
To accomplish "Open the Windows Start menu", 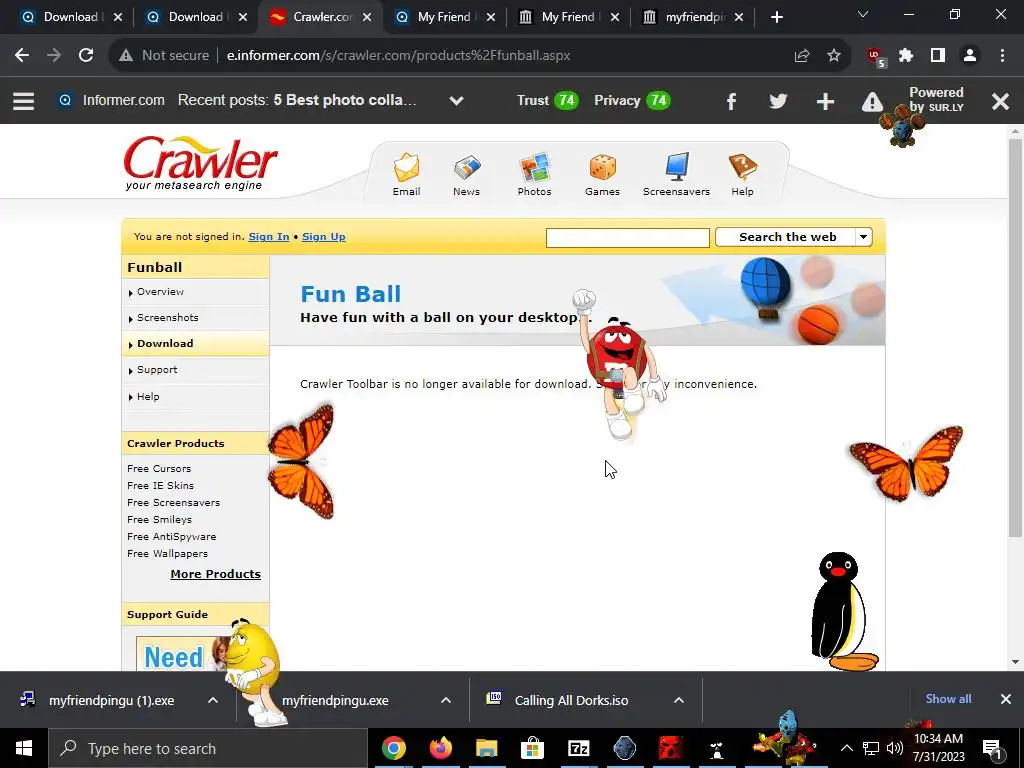I will pyautogui.click(x=24, y=748).
